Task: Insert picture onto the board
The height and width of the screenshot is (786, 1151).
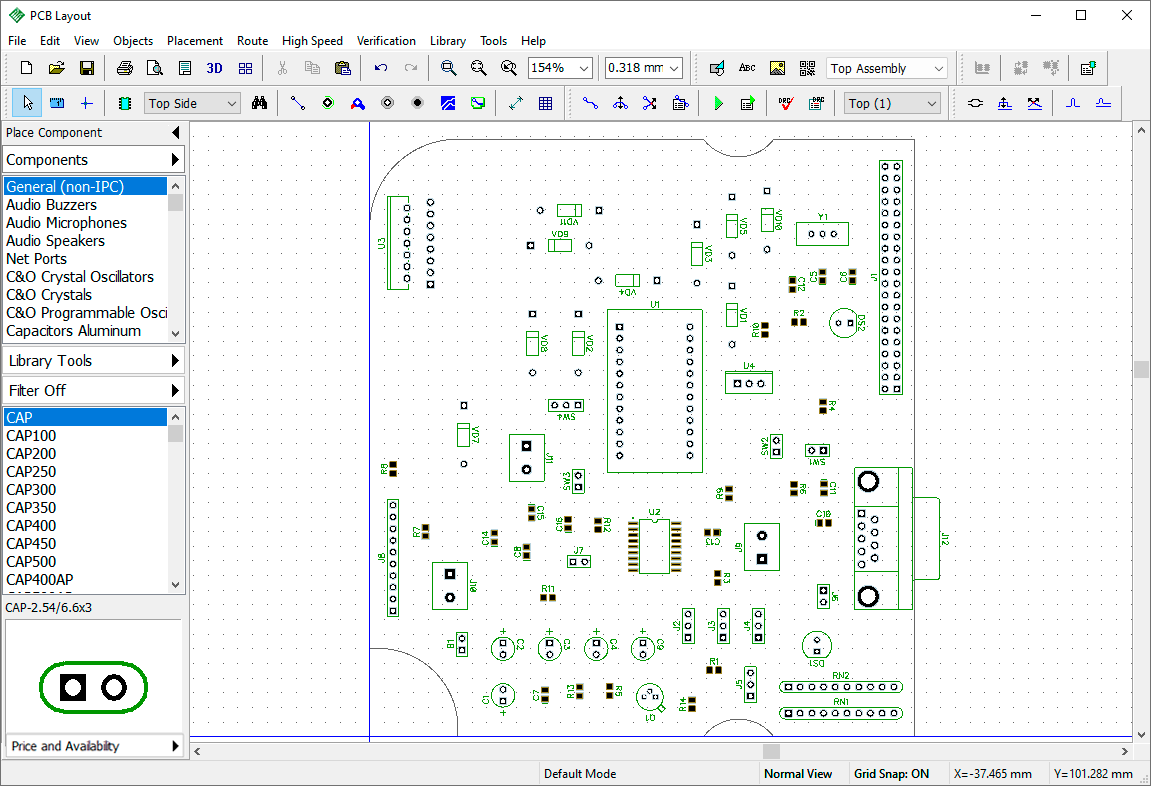Action: pyautogui.click(x=777, y=68)
